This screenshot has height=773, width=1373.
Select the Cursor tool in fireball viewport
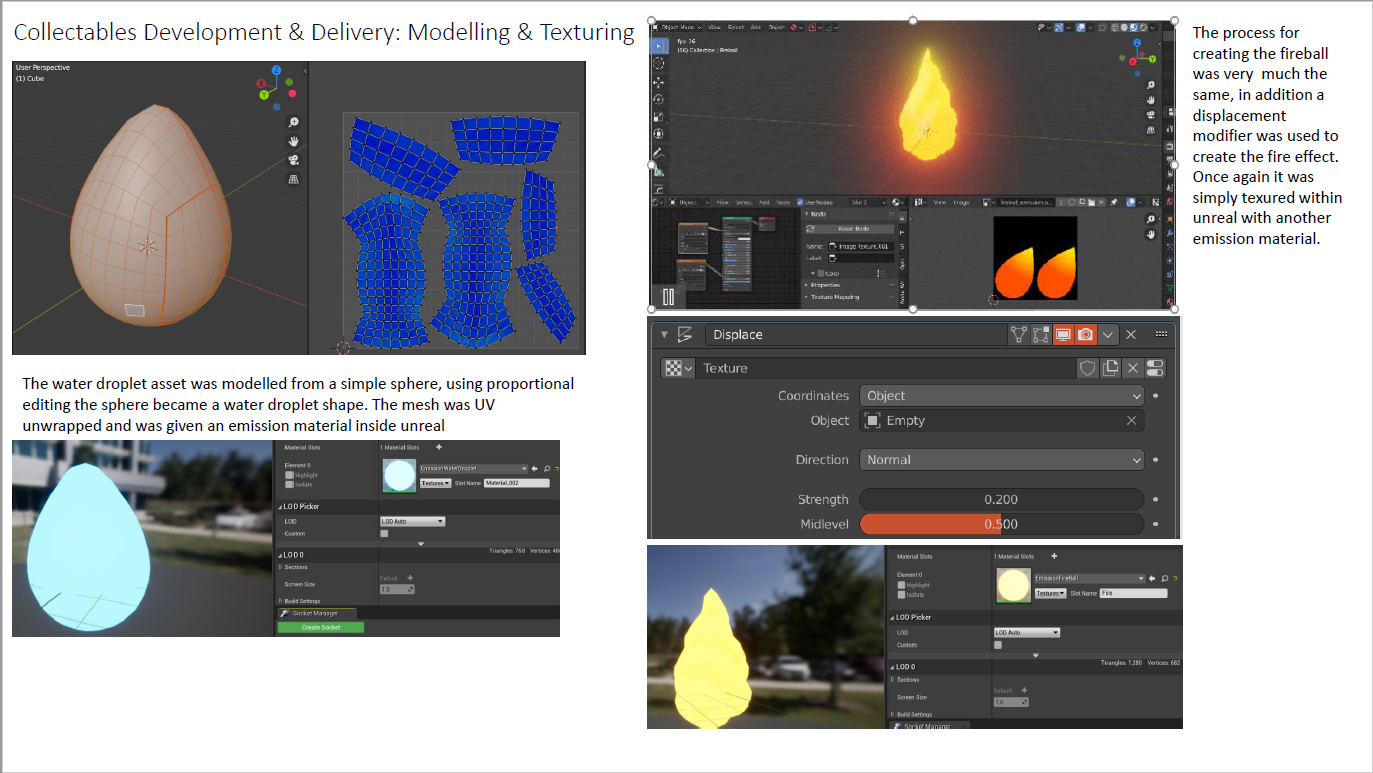click(658, 63)
